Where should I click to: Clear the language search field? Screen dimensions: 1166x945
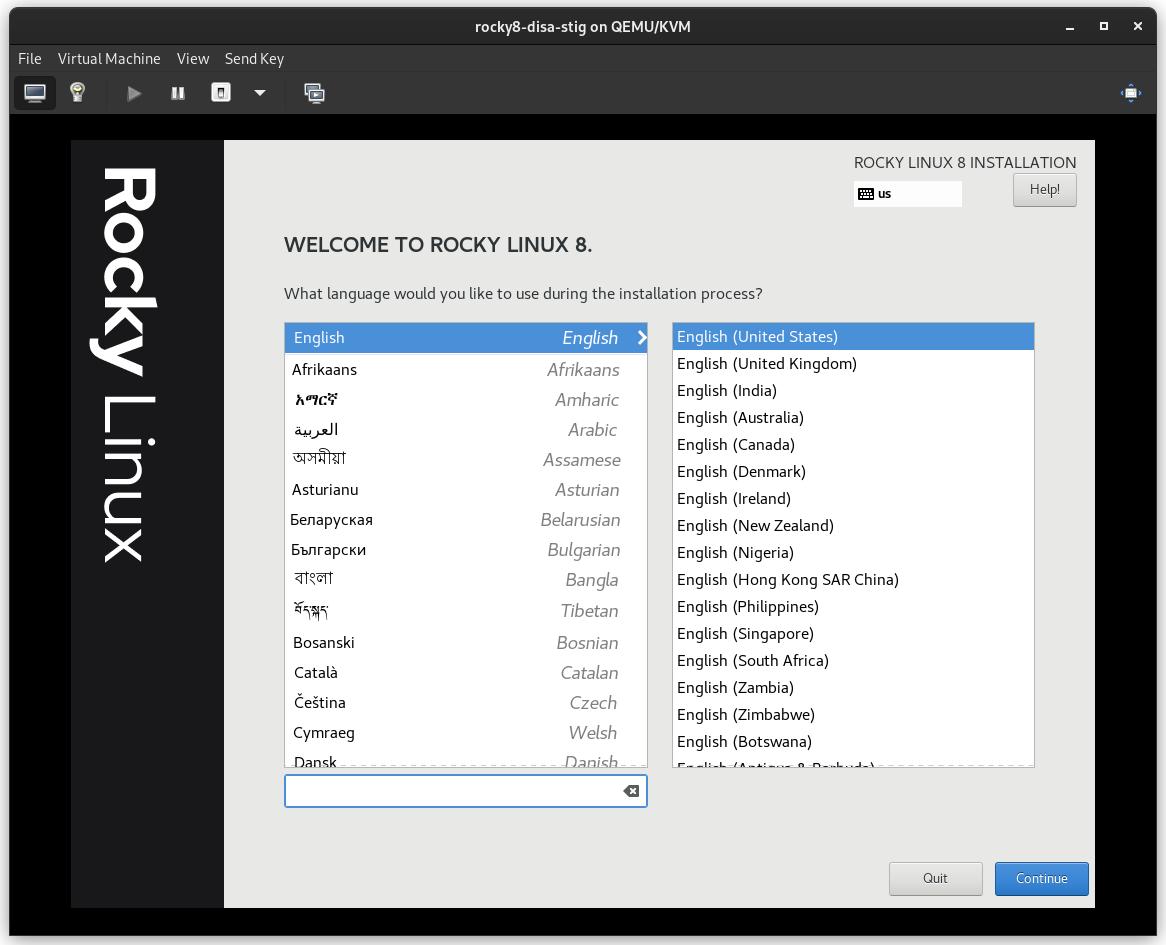(631, 790)
